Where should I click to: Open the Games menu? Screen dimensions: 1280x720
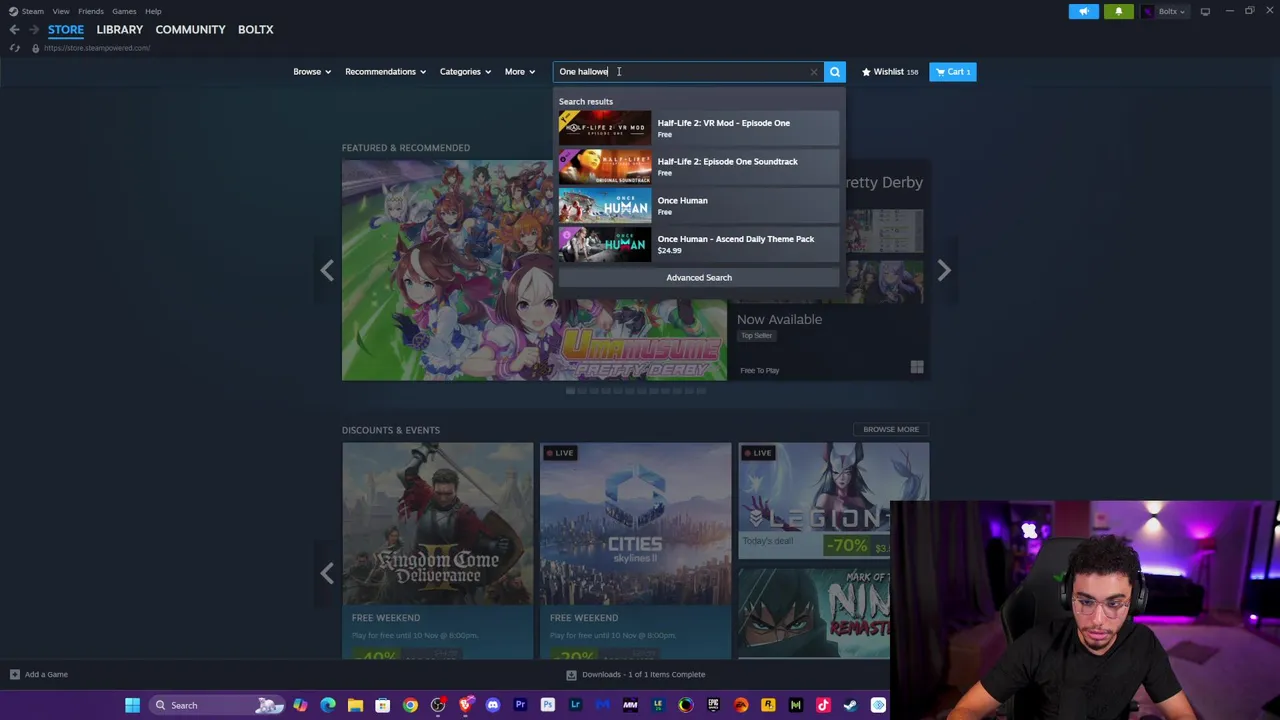(124, 11)
